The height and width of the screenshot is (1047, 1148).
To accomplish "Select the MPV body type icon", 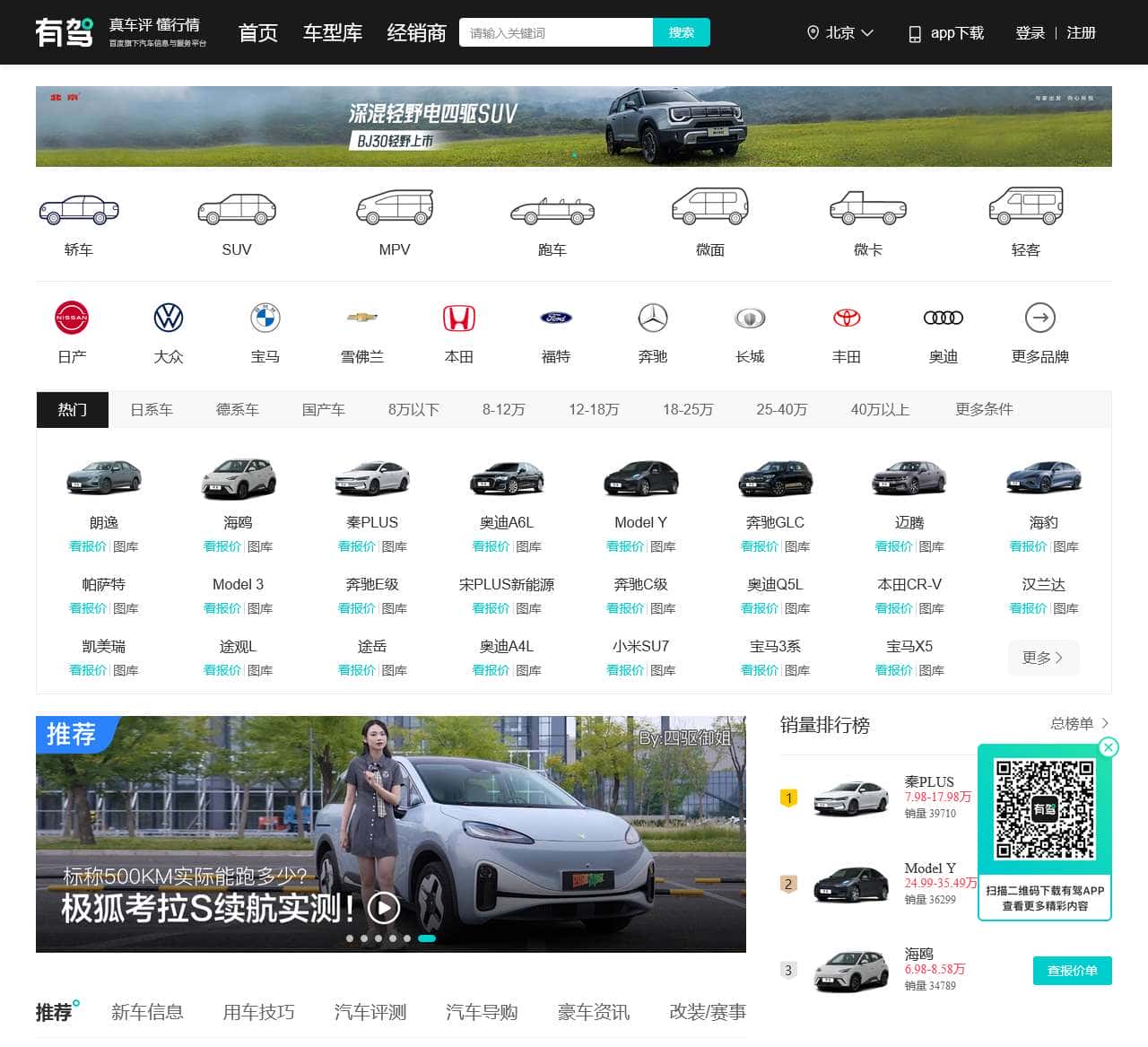I will pos(395,207).
